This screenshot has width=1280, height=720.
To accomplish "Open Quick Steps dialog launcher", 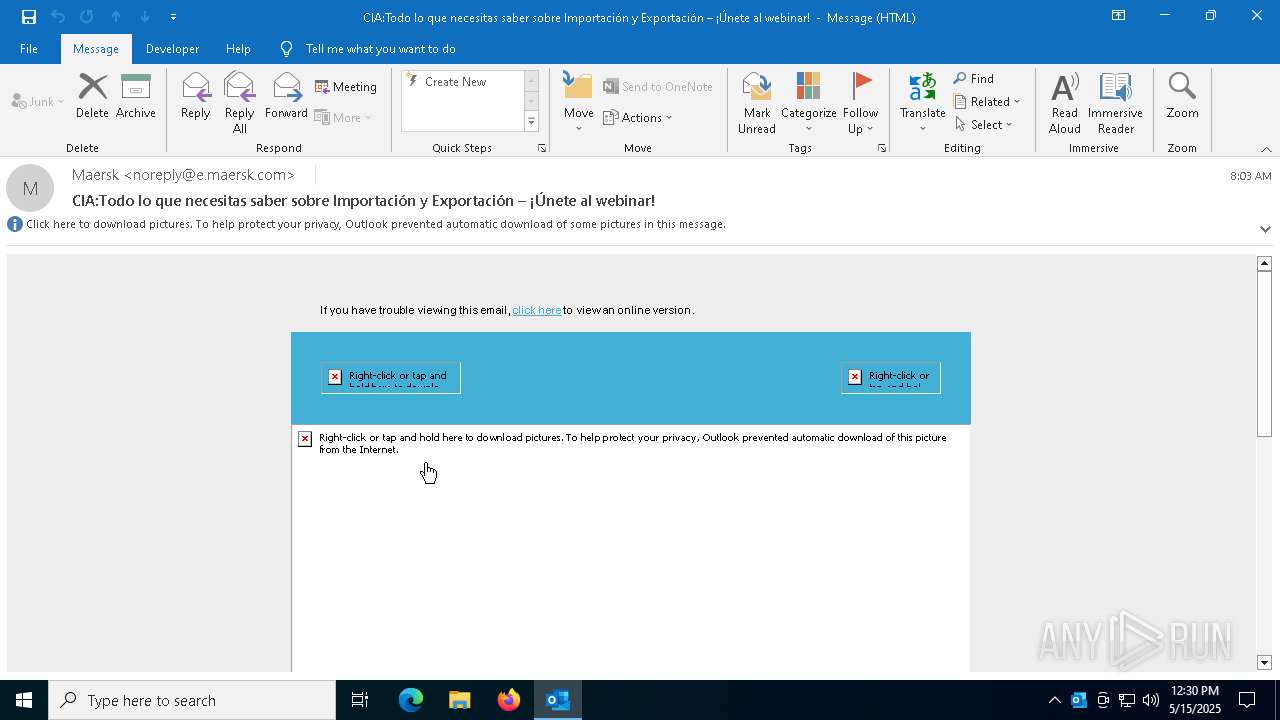I will [542, 148].
